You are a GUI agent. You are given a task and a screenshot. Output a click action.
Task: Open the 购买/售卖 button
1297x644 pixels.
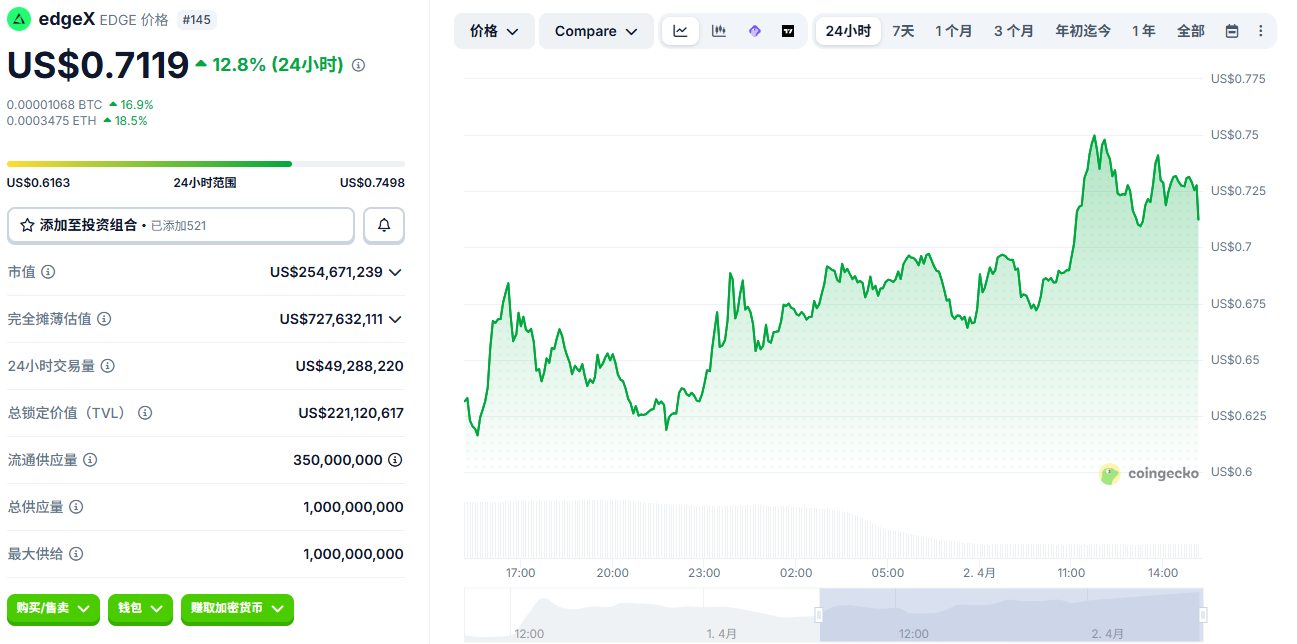53,608
